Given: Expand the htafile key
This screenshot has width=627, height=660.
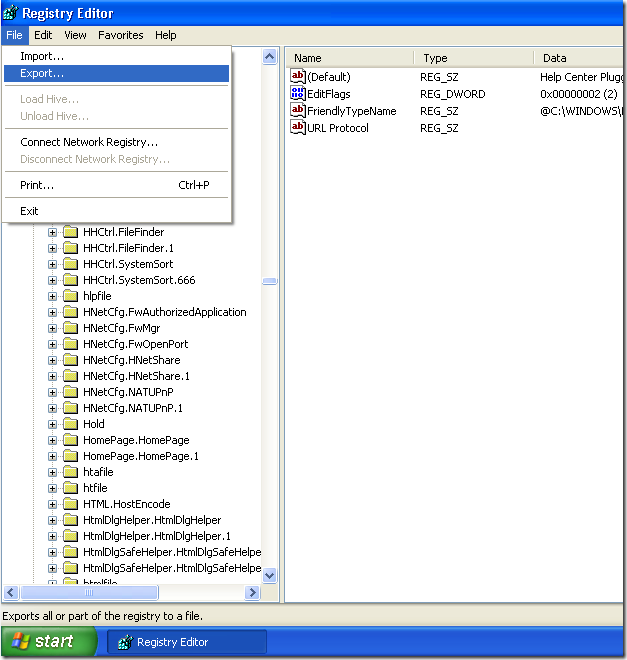Looking at the screenshot, I should pyautogui.click(x=52, y=472).
